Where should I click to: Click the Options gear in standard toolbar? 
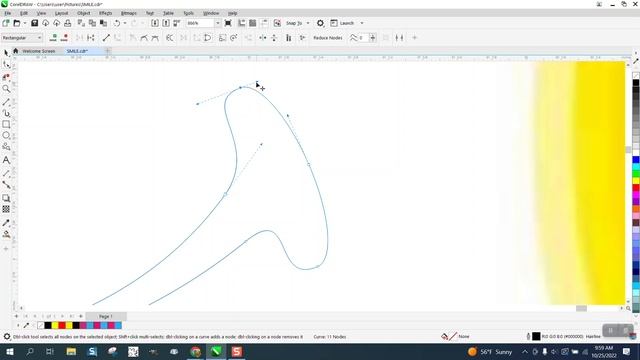tap(320, 23)
